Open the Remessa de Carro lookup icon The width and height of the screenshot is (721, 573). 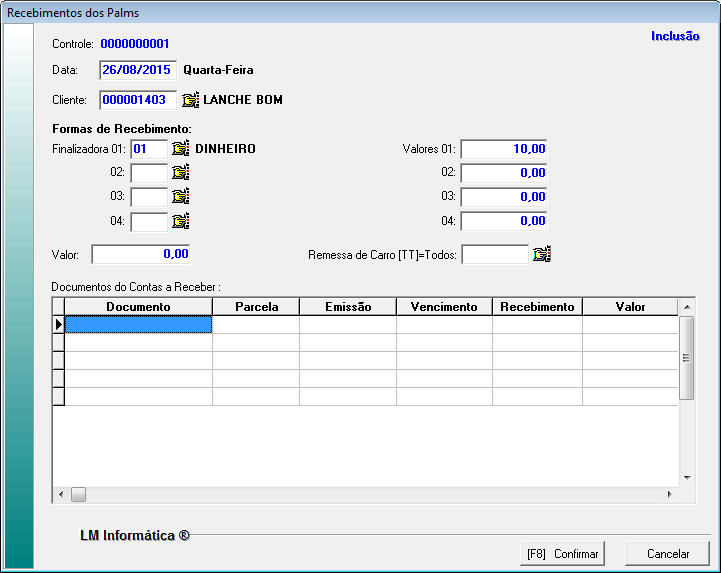(x=542, y=254)
